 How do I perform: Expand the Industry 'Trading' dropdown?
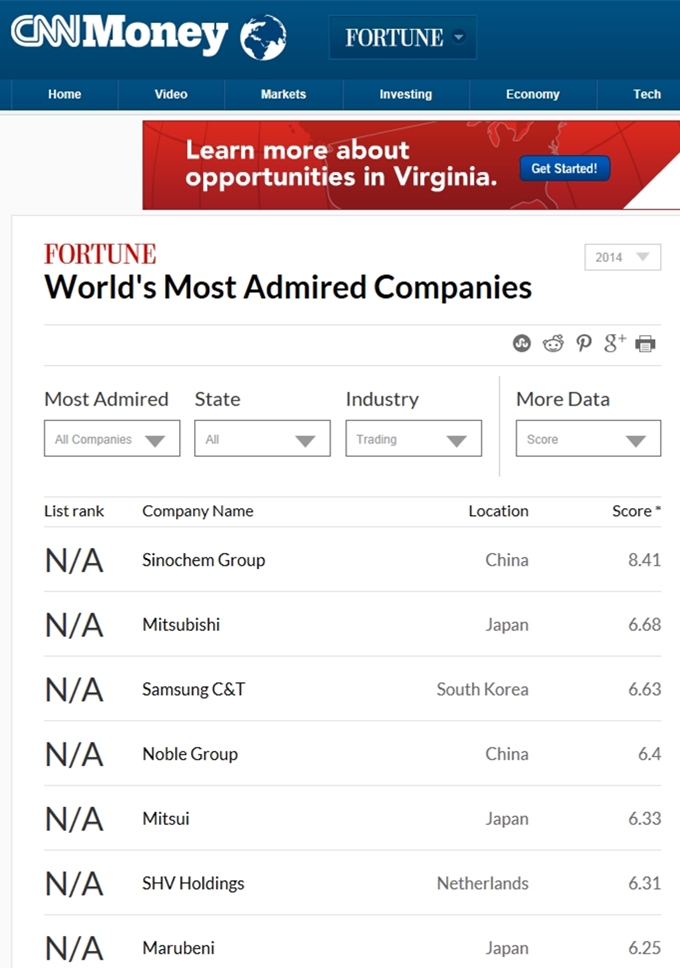click(413, 439)
